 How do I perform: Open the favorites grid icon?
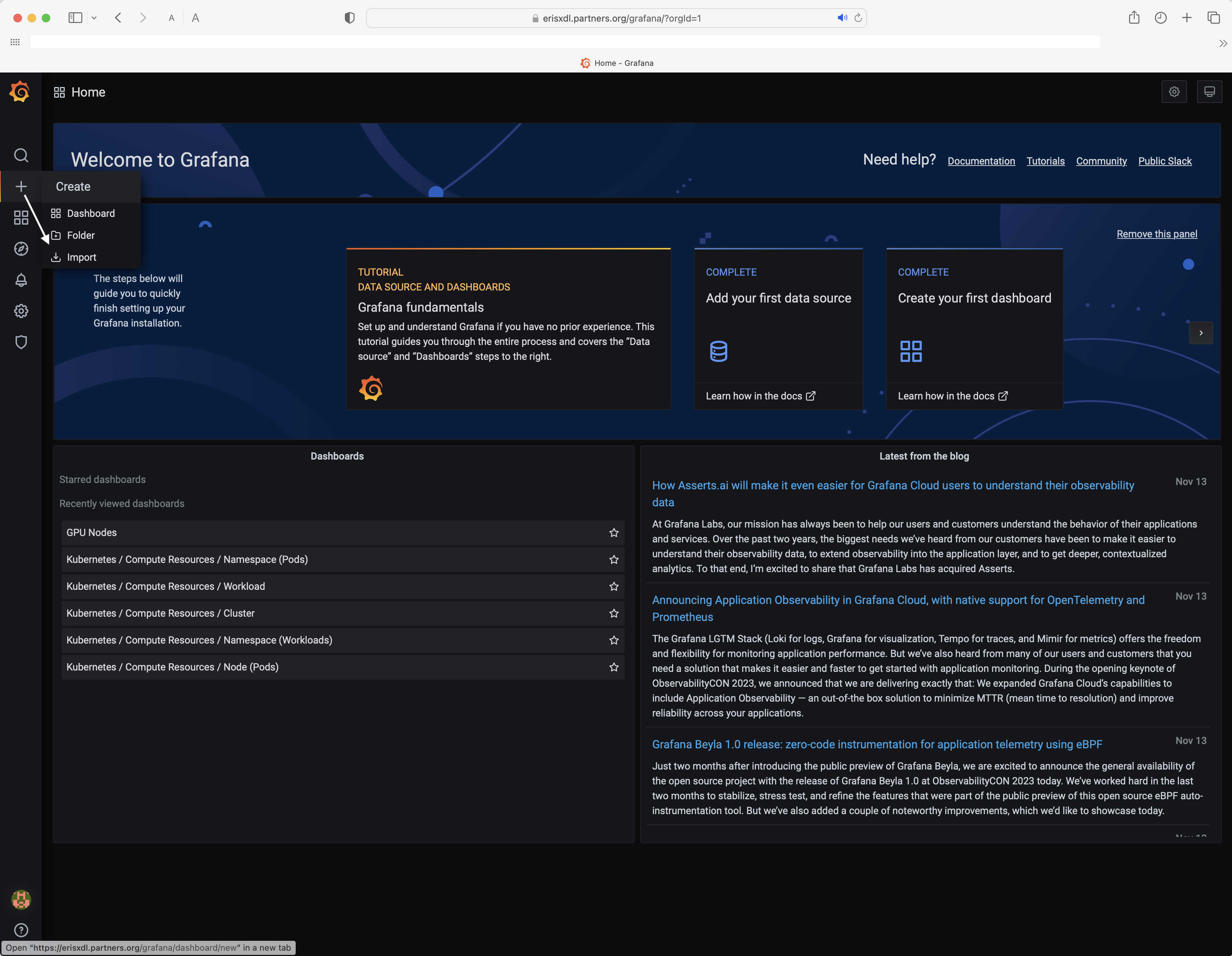pyautogui.click(x=15, y=42)
